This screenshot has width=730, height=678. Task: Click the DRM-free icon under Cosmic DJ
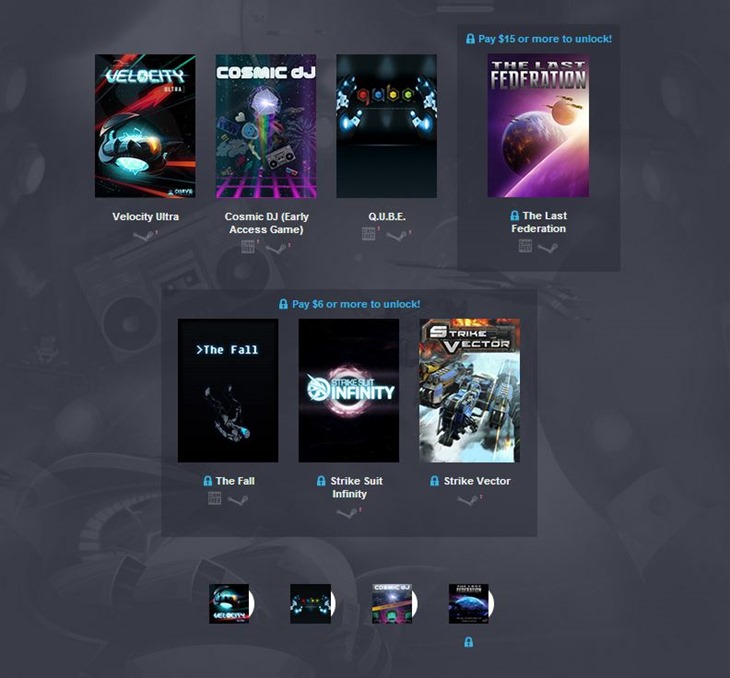(x=248, y=247)
